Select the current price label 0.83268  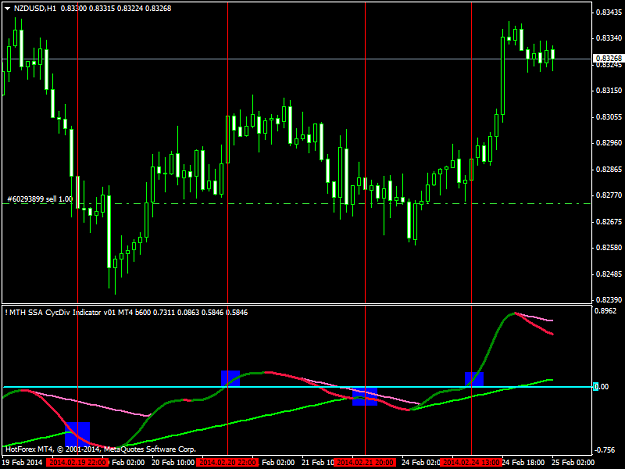coord(609,58)
